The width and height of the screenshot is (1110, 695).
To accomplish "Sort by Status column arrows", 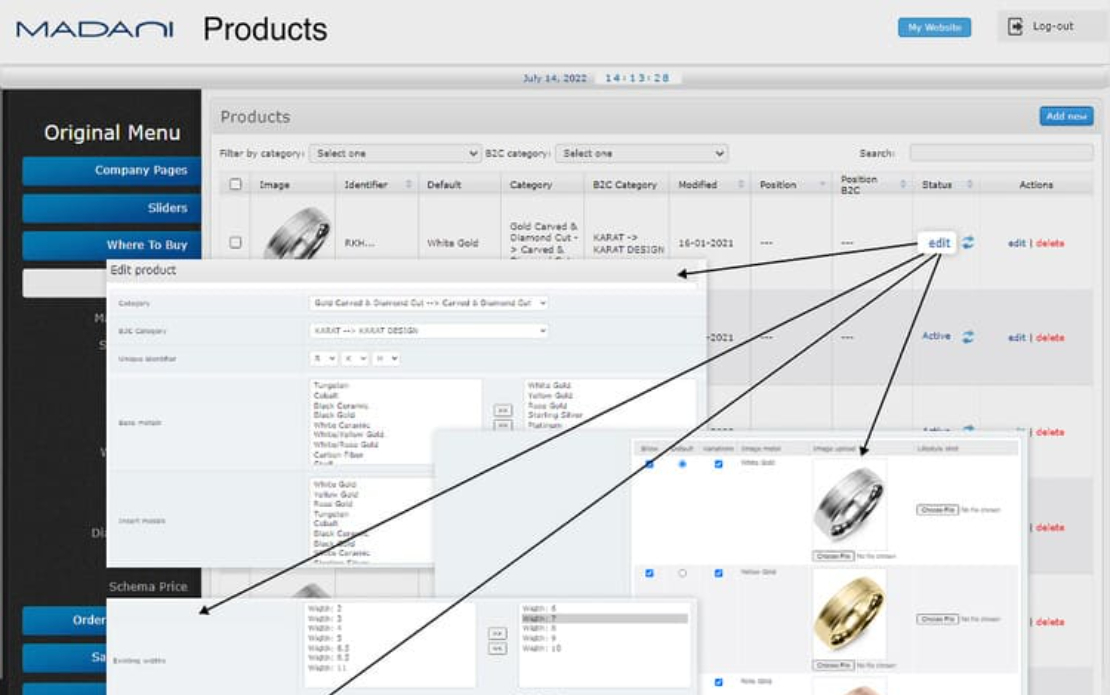I will click(x=969, y=184).
